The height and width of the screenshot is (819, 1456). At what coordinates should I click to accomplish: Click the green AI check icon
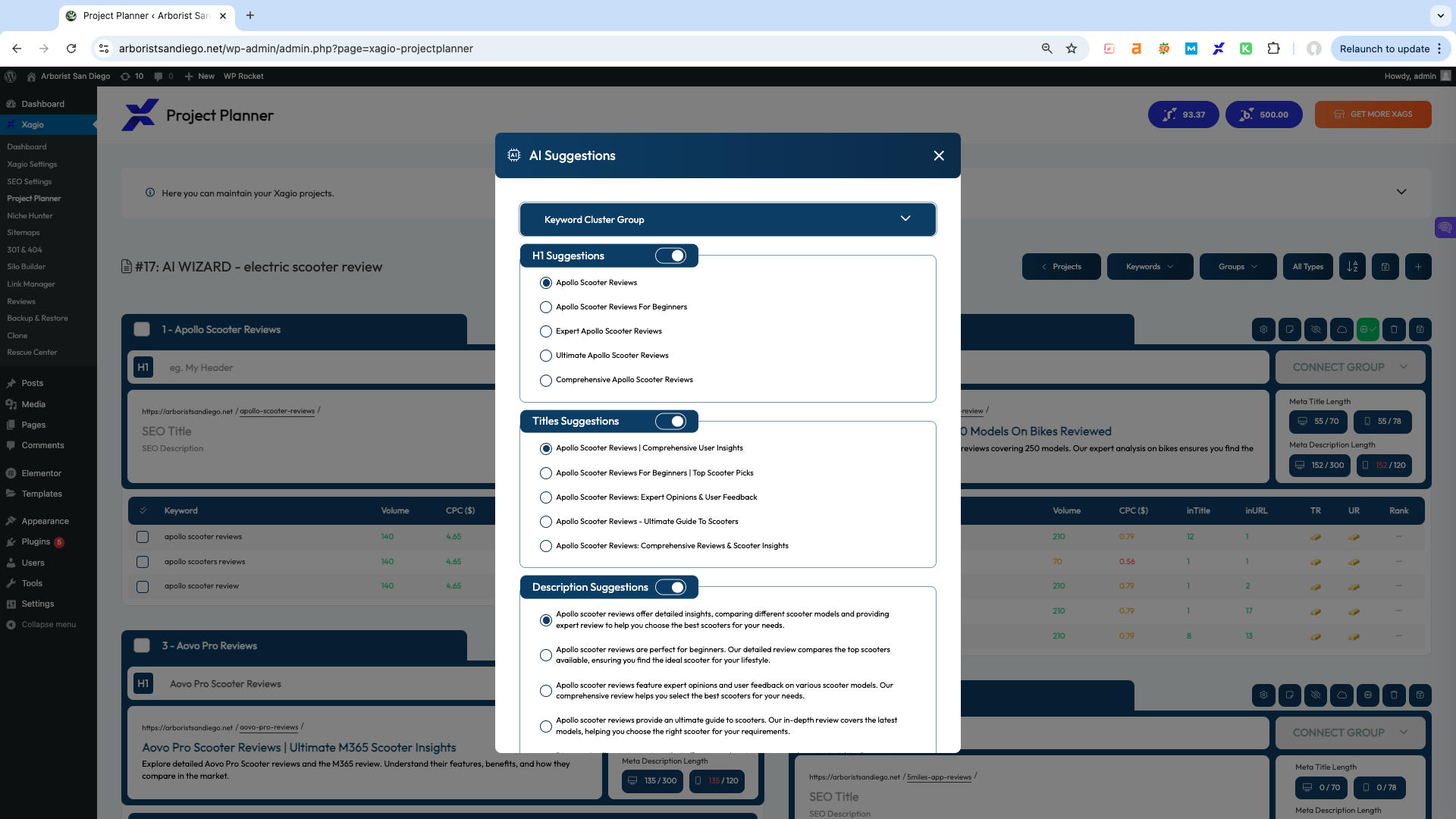tap(1368, 329)
